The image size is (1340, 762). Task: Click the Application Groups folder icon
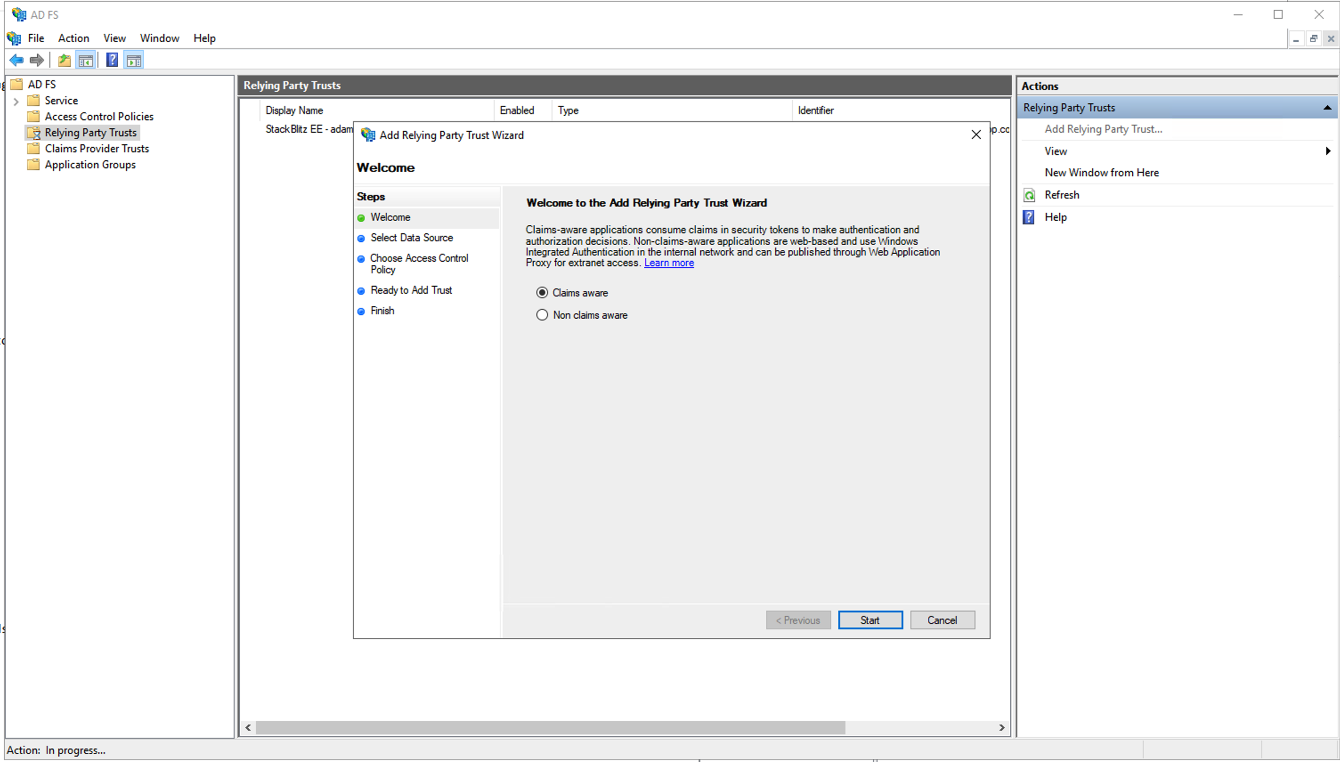coord(33,165)
